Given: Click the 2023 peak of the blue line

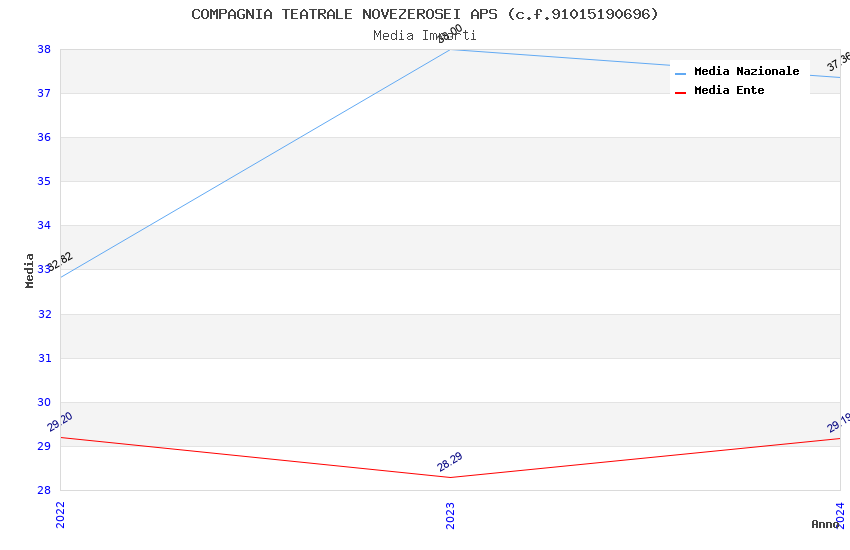Looking at the screenshot, I should point(450,50).
